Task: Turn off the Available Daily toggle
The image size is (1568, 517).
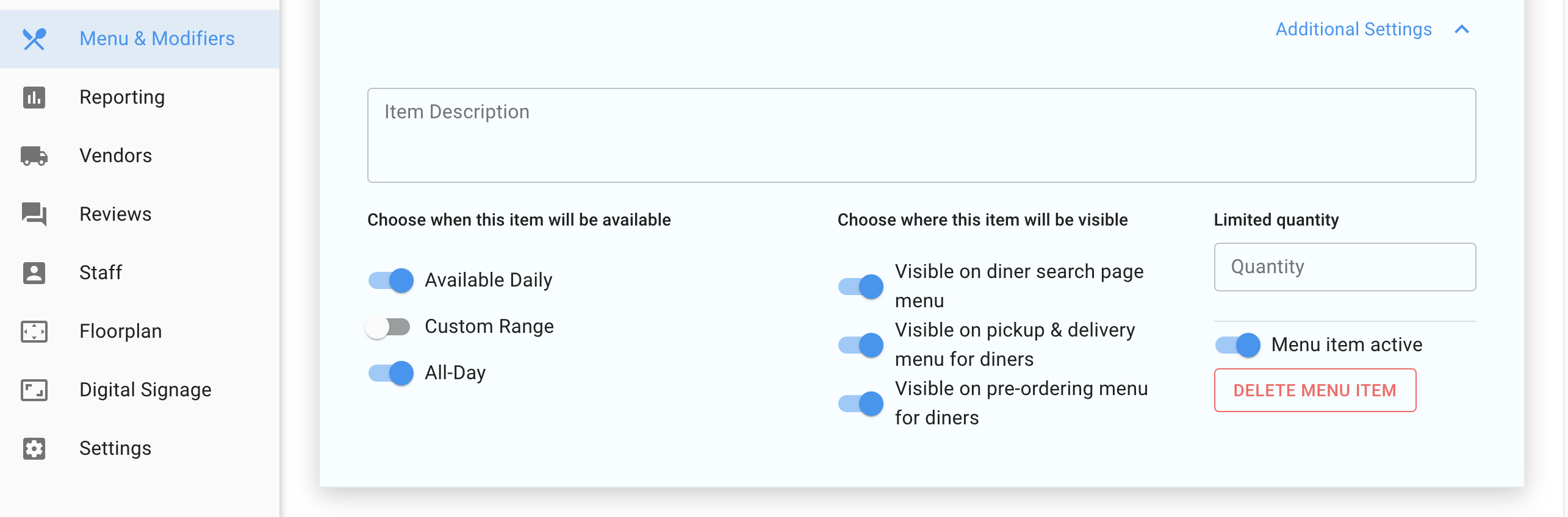Action: [390, 280]
